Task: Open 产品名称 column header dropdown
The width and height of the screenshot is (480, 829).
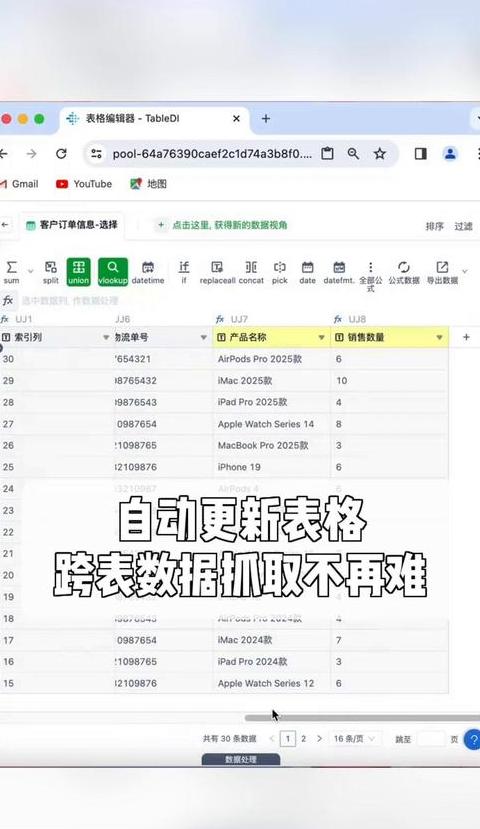Action: [321, 337]
